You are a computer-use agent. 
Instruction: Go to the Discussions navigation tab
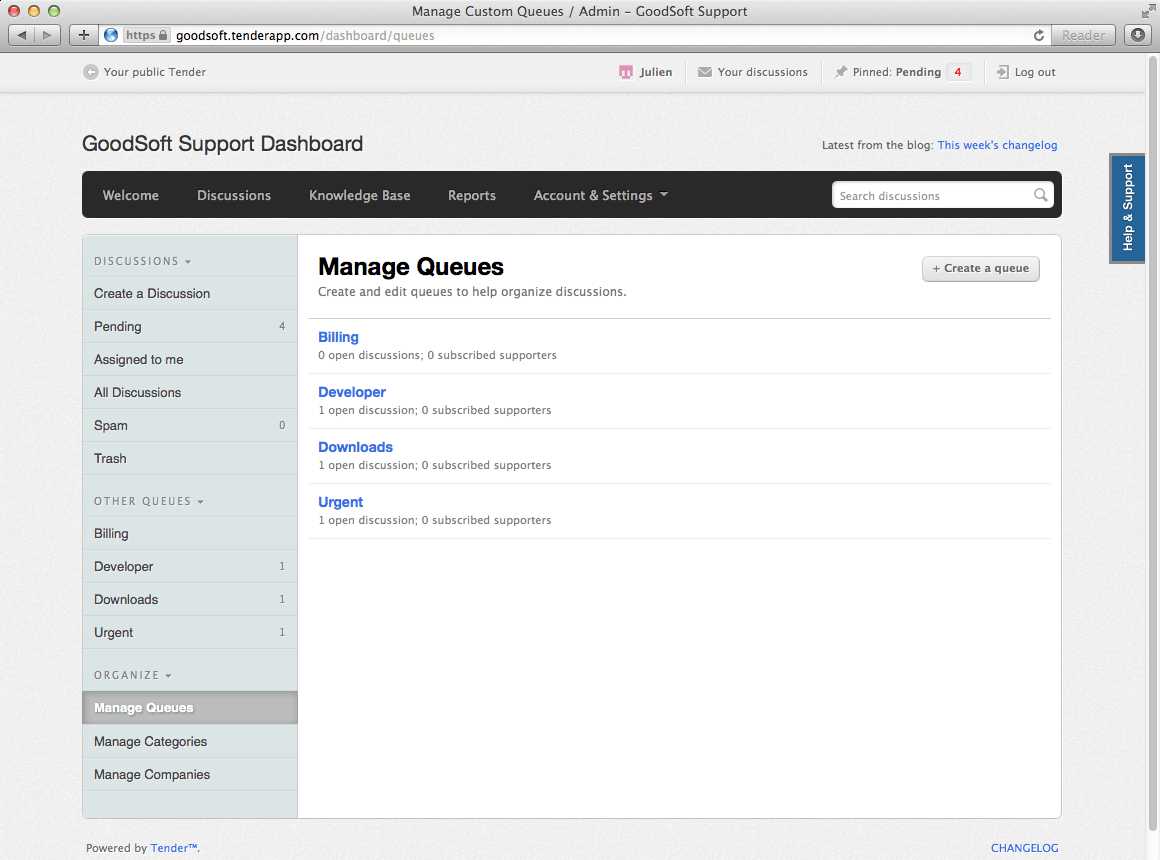234,195
